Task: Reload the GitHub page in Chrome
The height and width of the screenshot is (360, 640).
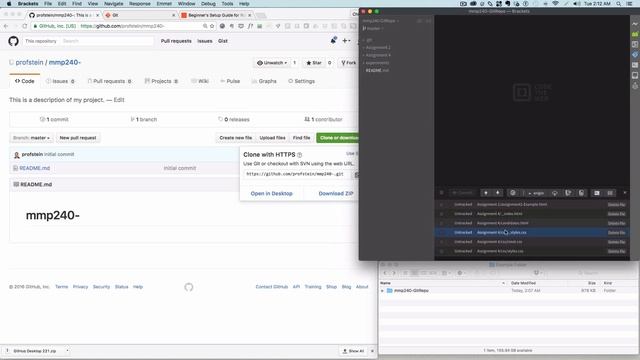Action: click(x=24, y=26)
